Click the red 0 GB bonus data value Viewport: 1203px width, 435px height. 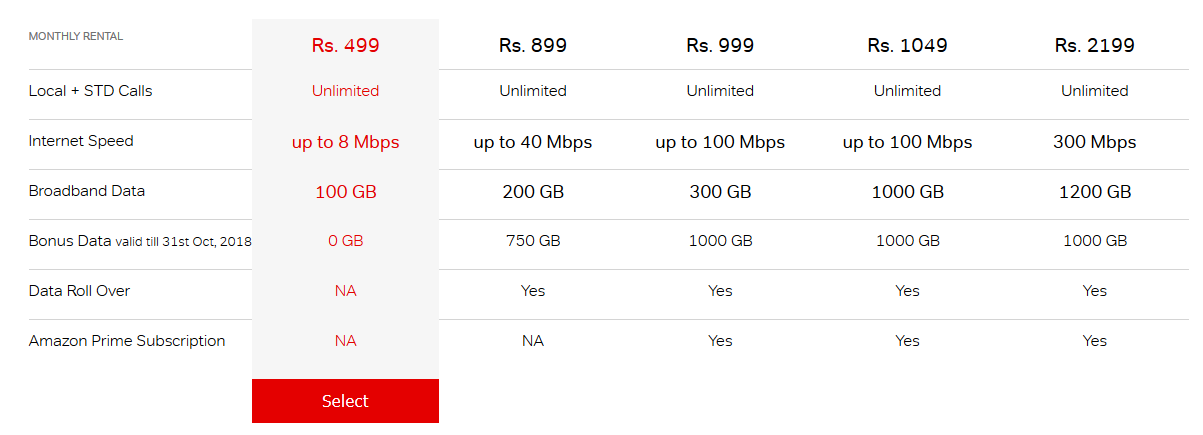point(345,241)
